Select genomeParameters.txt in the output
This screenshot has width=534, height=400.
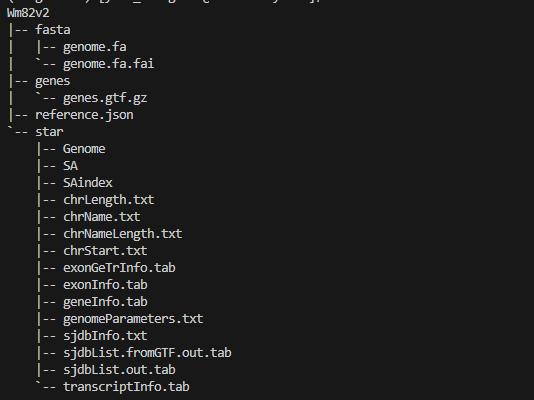click(x=133, y=319)
